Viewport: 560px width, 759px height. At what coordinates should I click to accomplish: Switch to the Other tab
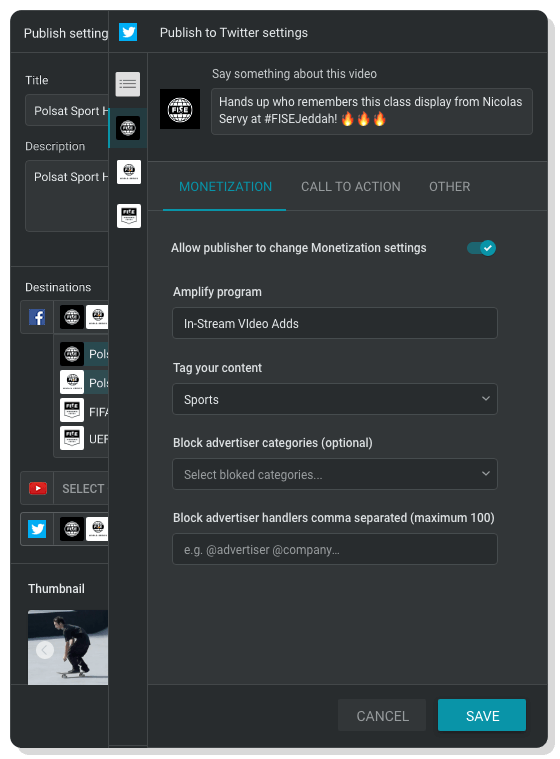click(450, 187)
